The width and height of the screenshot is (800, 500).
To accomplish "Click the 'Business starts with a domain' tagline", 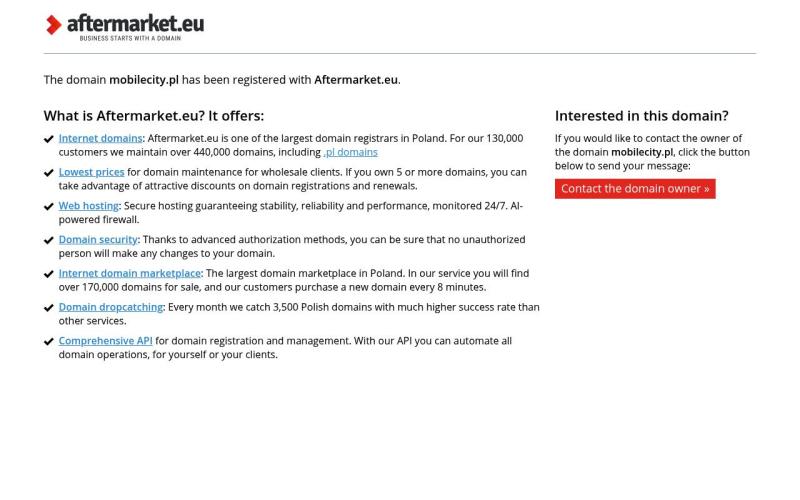I will point(130,38).
